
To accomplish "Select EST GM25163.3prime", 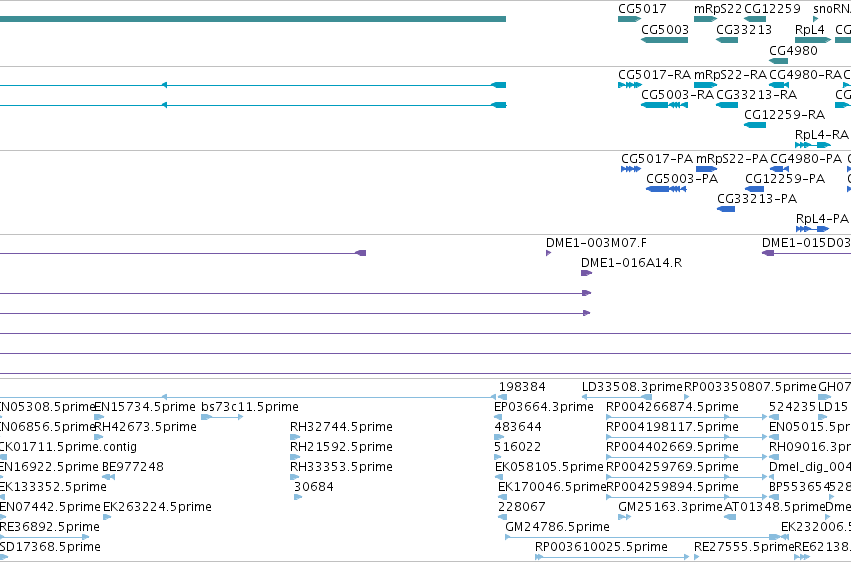I will 670,507.
